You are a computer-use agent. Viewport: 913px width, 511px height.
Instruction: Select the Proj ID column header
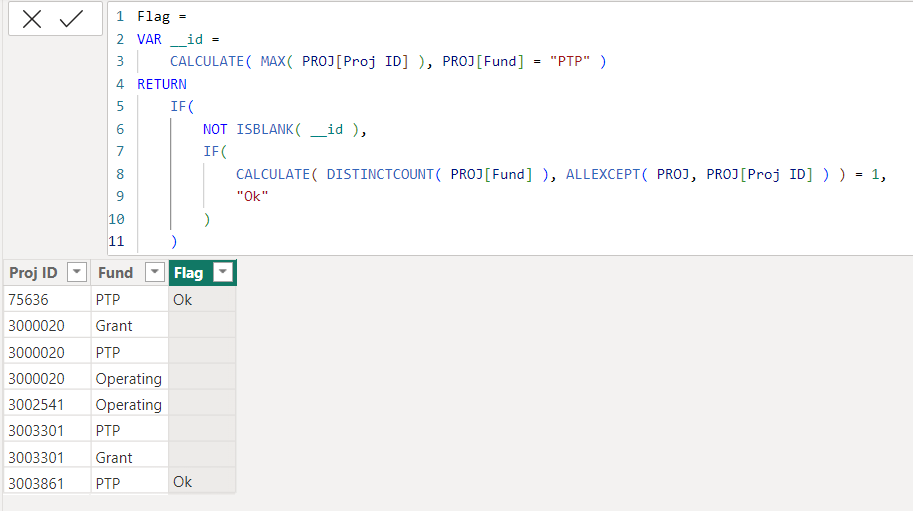click(47, 272)
